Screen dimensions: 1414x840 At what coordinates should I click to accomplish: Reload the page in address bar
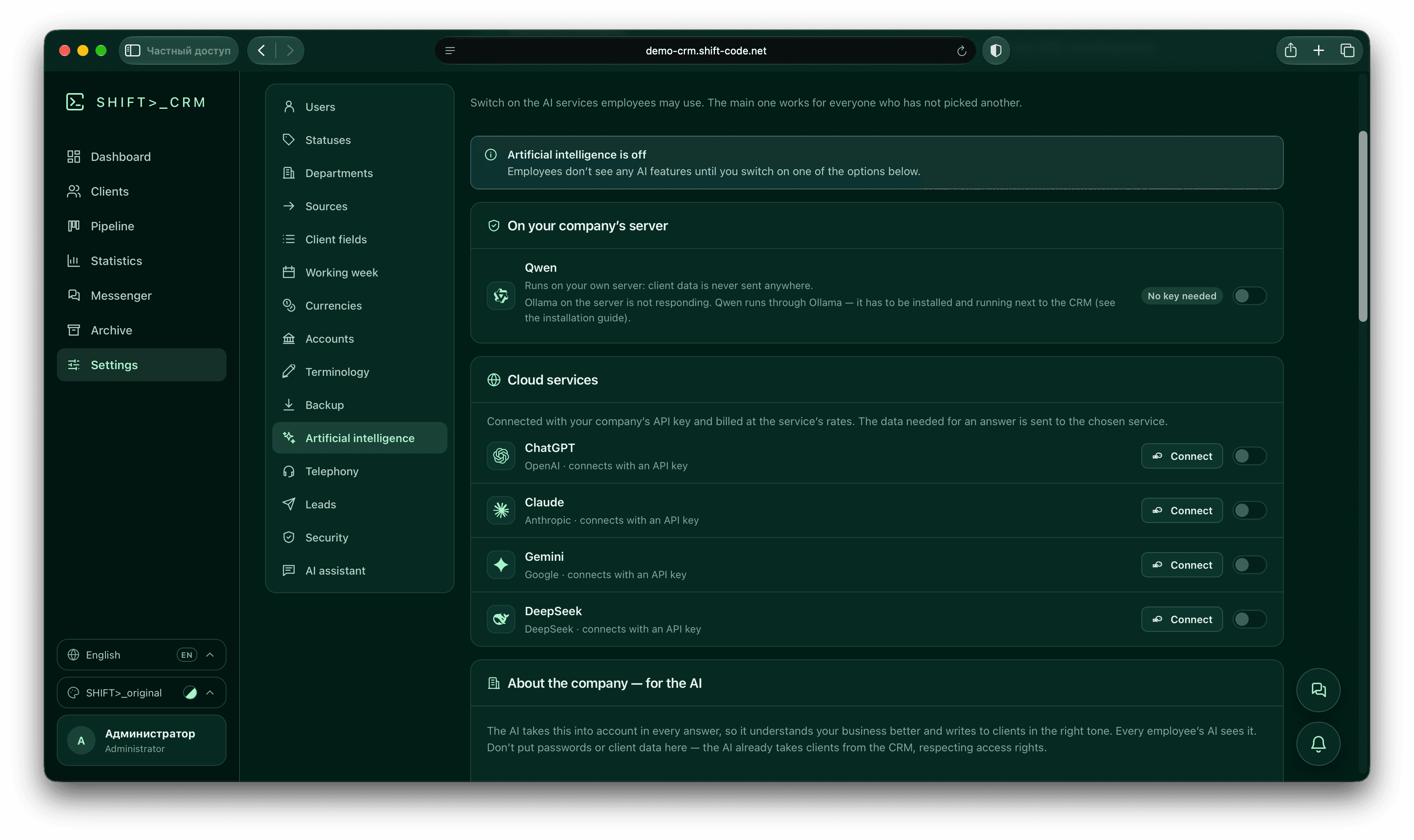pos(961,51)
